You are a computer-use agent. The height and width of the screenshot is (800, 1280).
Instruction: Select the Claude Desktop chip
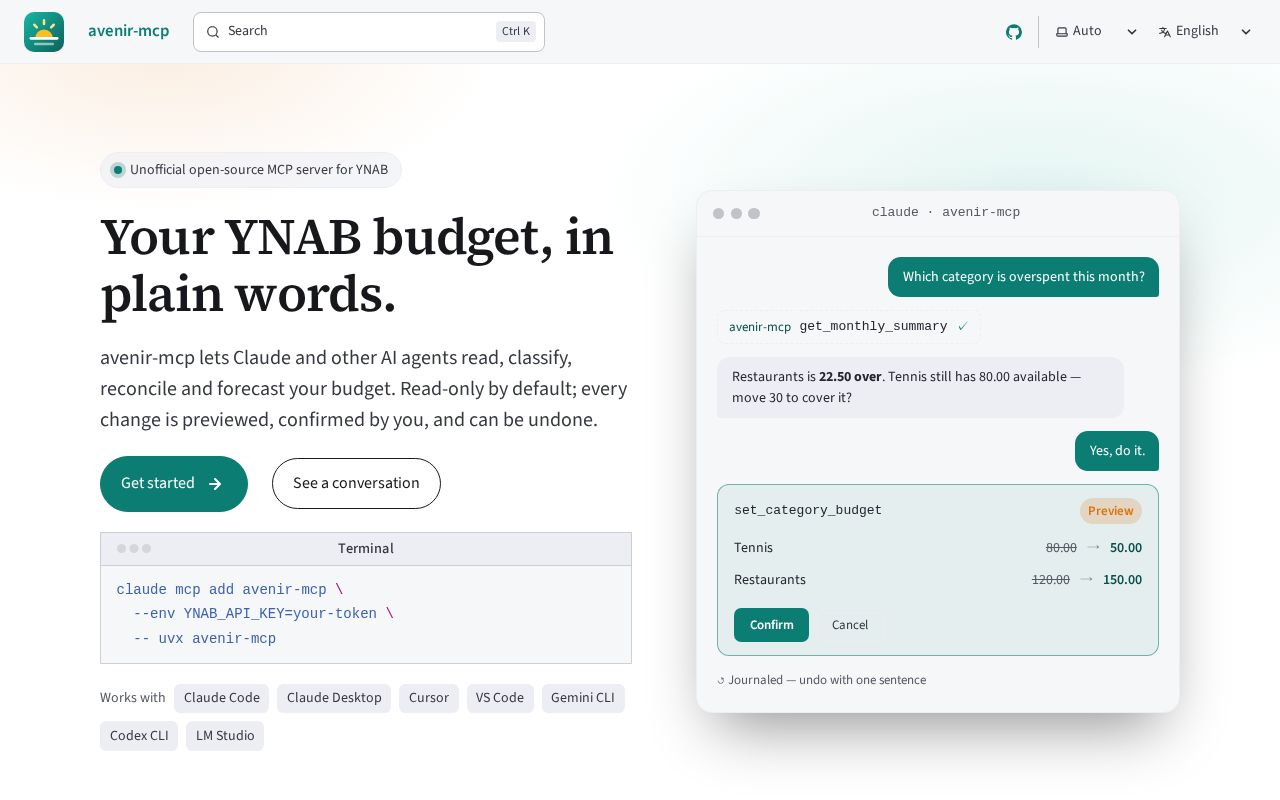pyautogui.click(x=334, y=698)
